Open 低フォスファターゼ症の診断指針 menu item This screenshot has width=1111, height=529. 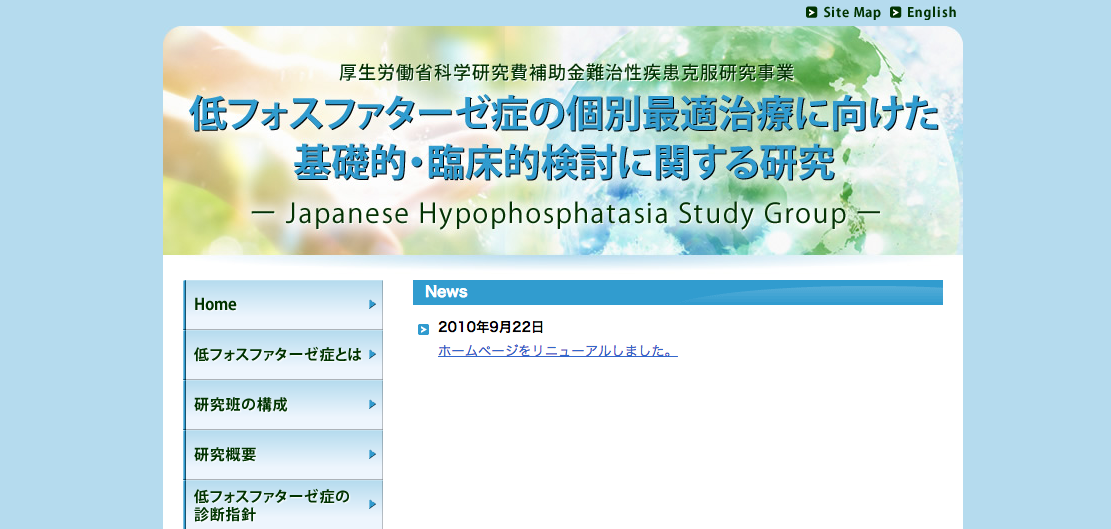[x=283, y=505]
